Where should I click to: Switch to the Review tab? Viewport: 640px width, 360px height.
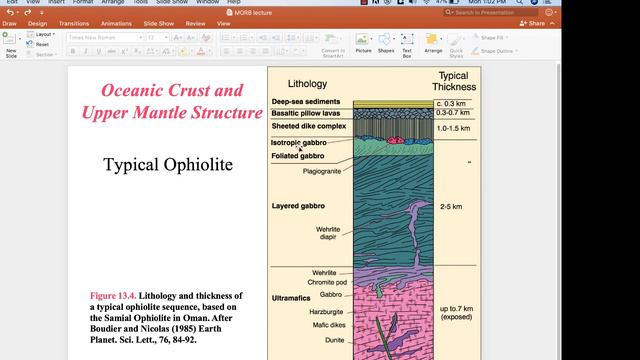[x=196, y=24]
